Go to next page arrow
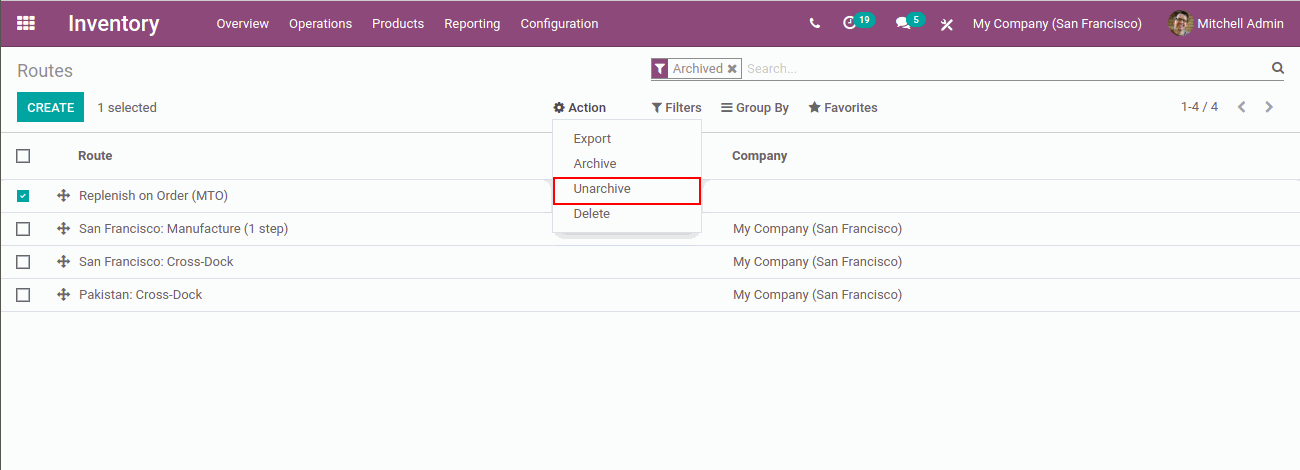 coord(1269,107)
